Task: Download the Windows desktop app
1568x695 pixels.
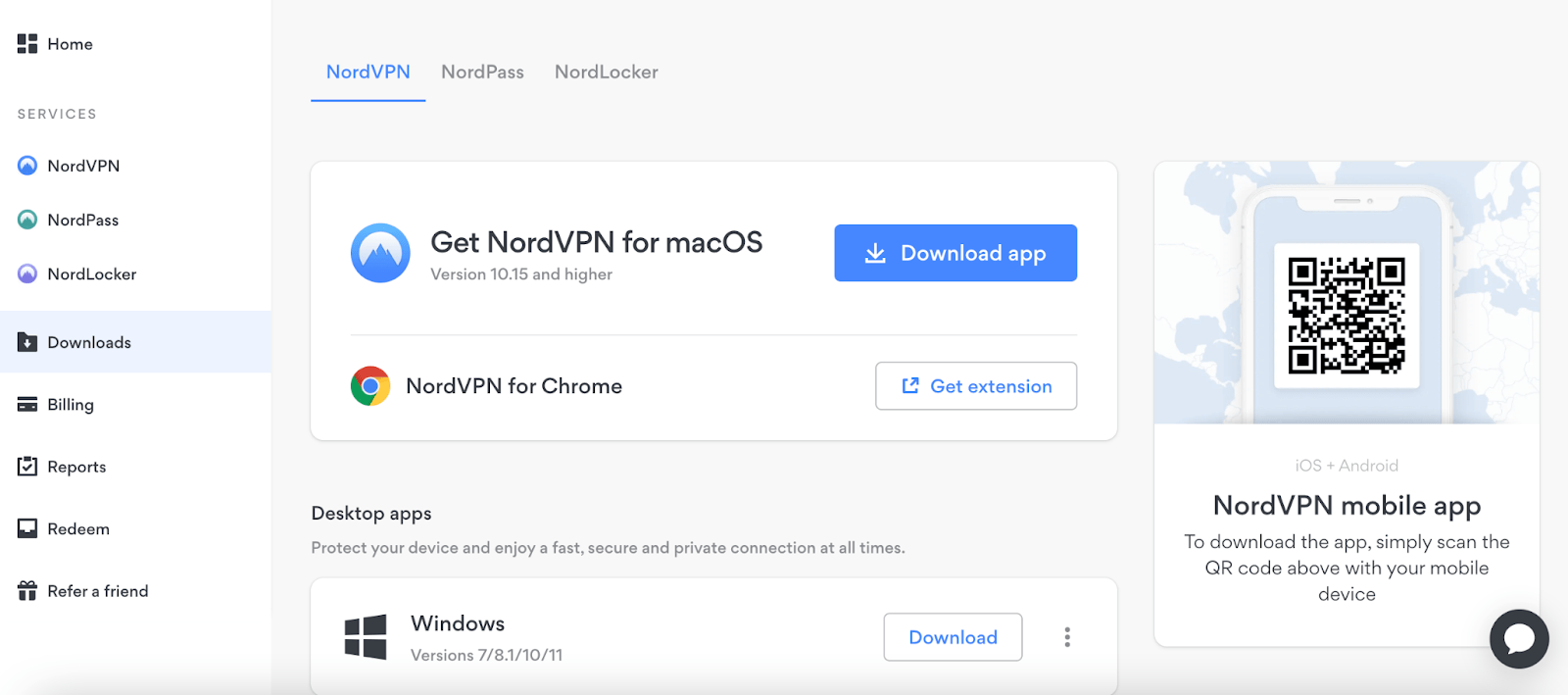Action: click(952, 636)
